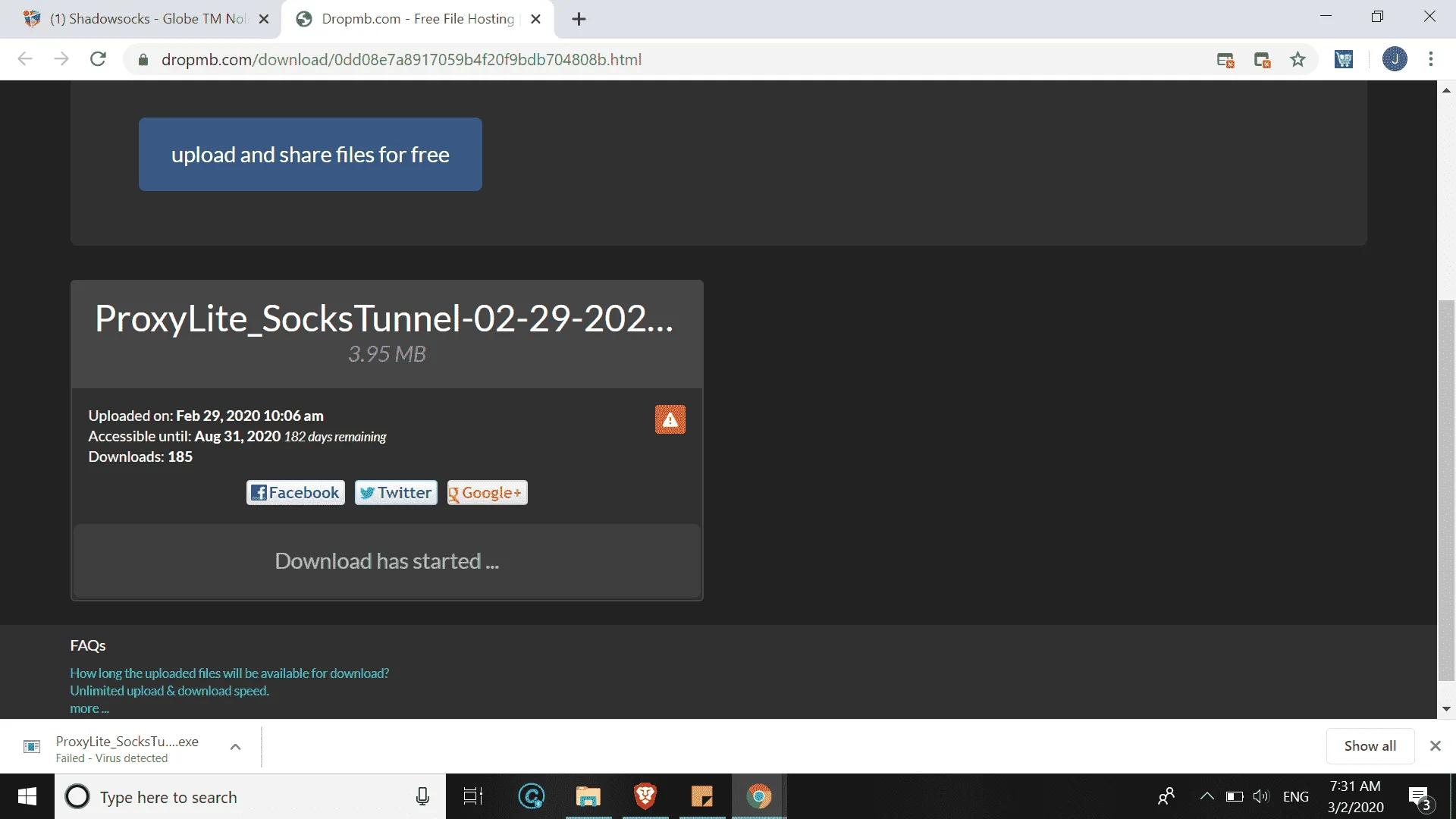Viewport: 1456px width, 819px height.
Task: Click scrollbar up arrow
Action: (1446, 89)
